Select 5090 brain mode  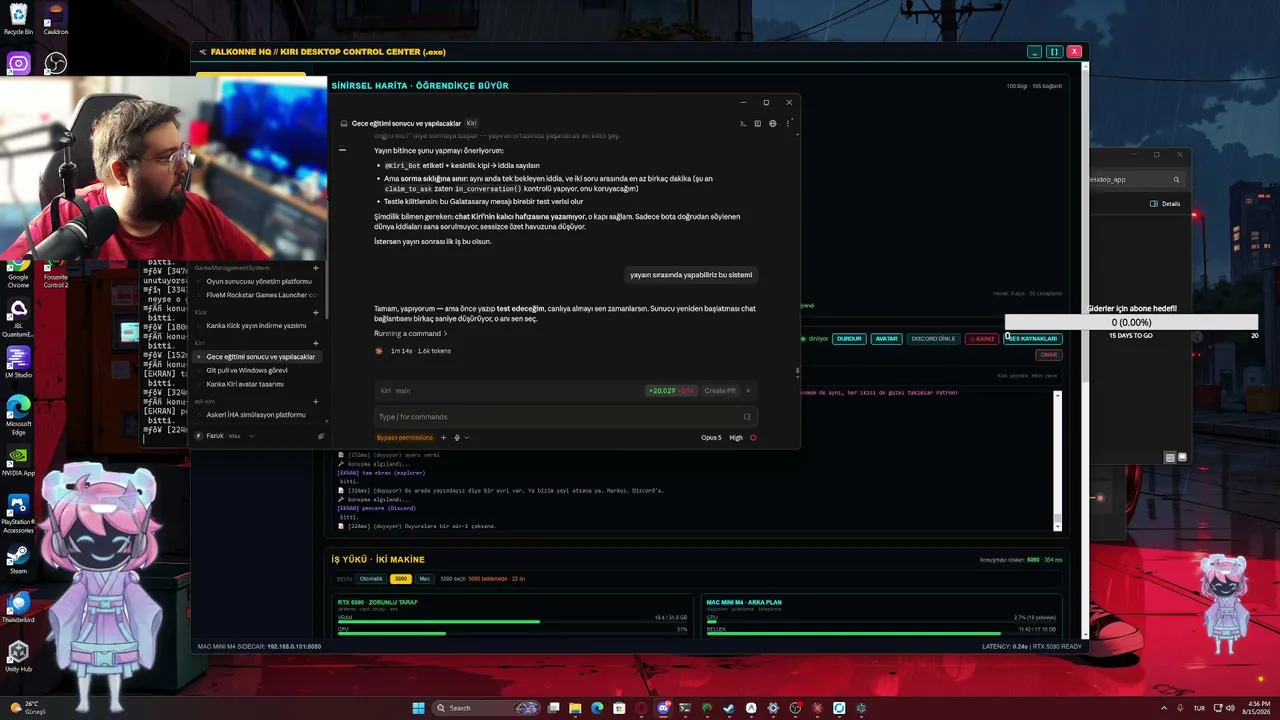point(400,579)
